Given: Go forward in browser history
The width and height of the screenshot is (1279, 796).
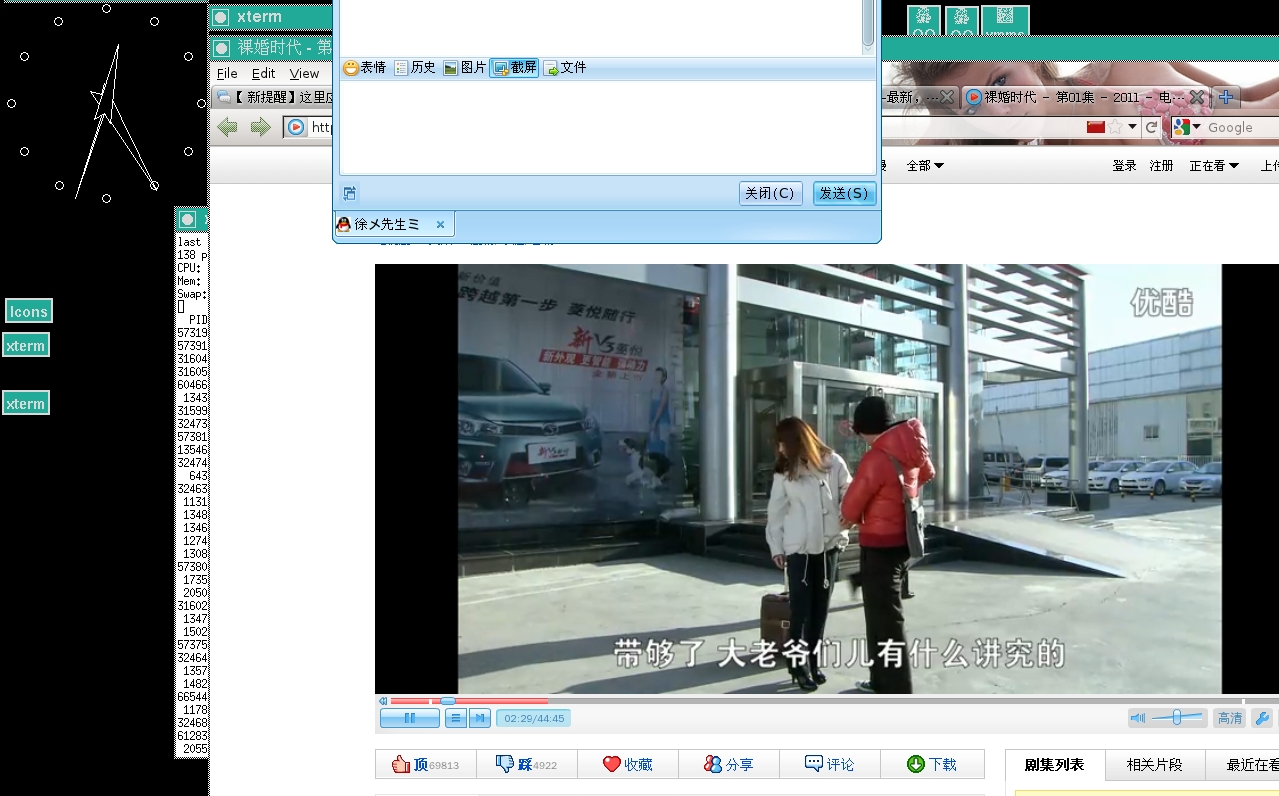Looking at the screenshot, I should pyautogui.click(x=261, y=127).
